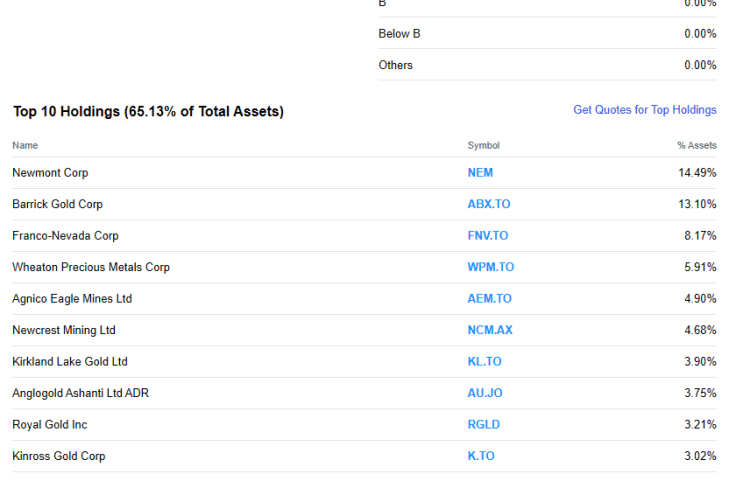This screenshot has width=736, height=488.
Task: Click the AEM.TO ticker symbol
Action: coord(489,299)
